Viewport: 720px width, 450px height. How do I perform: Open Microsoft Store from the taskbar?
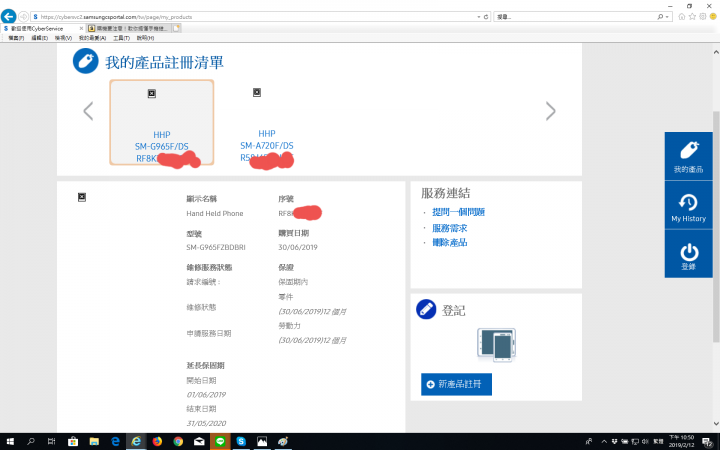(73, 442)
